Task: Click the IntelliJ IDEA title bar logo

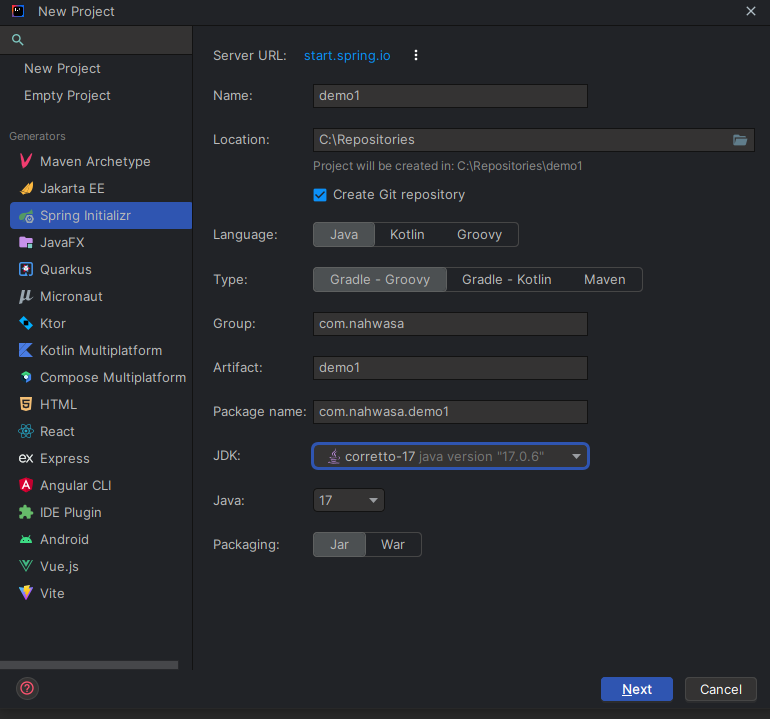Action: coord(18,11)
